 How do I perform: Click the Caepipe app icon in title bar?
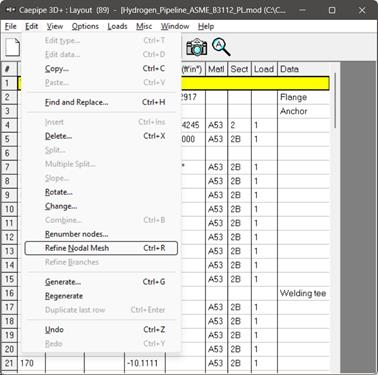[x=11, y=10]
